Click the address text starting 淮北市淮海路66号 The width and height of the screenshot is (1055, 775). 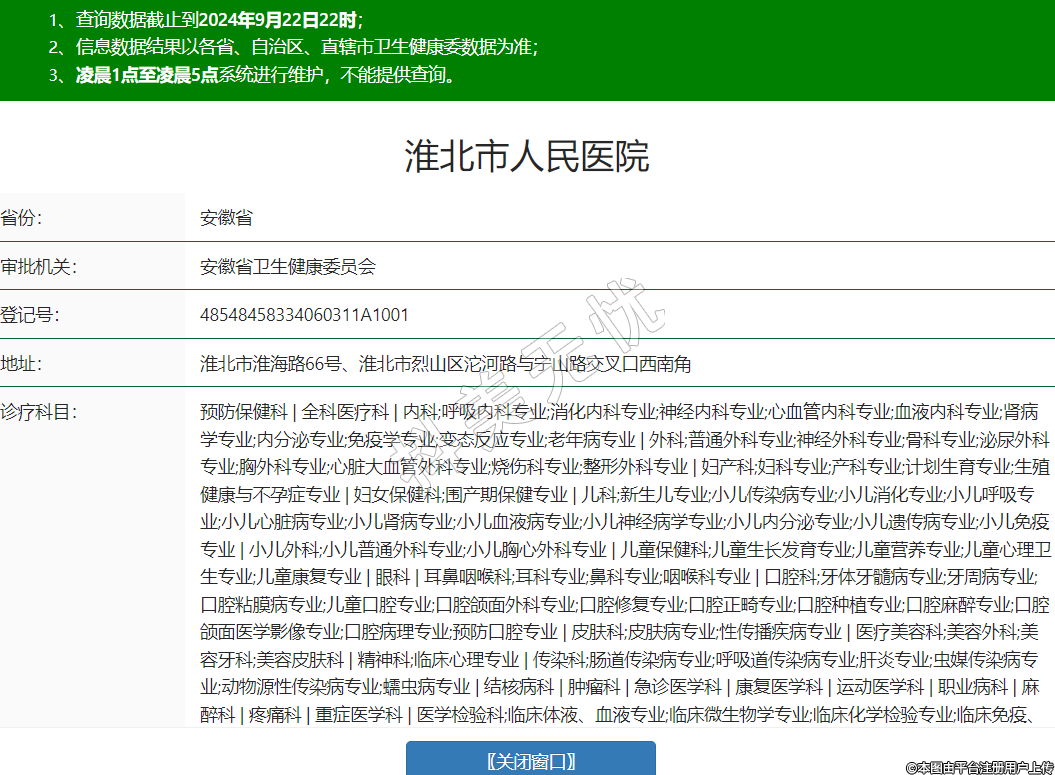[x=445, y=363]
